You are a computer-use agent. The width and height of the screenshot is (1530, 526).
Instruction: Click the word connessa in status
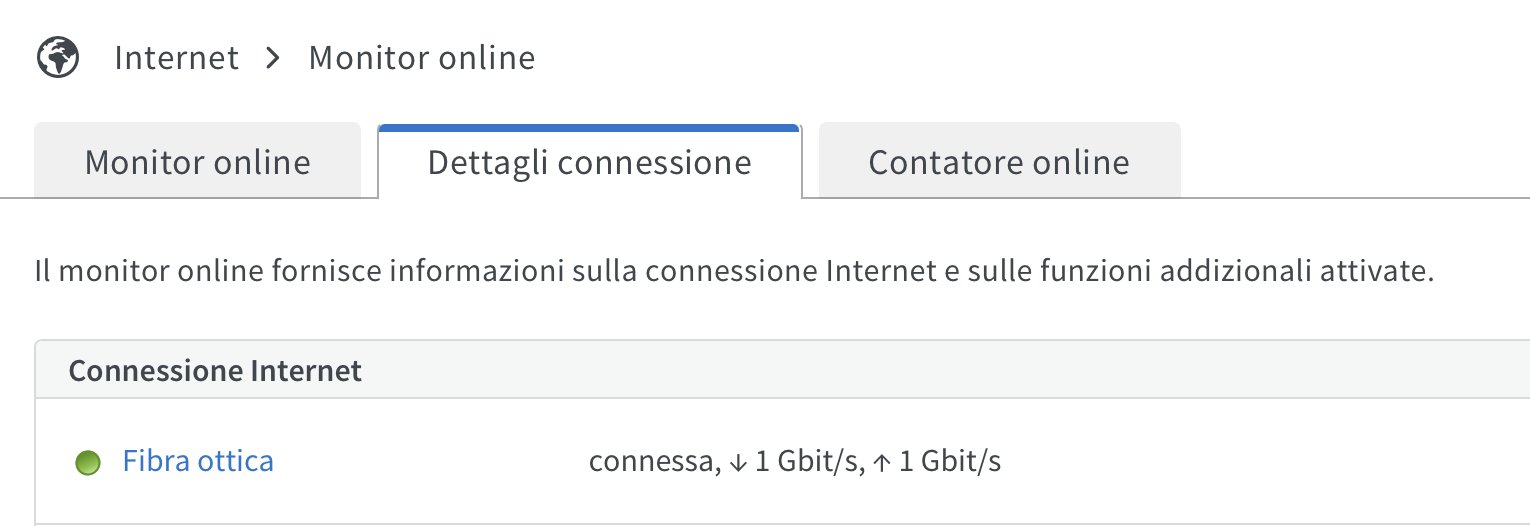650,462
